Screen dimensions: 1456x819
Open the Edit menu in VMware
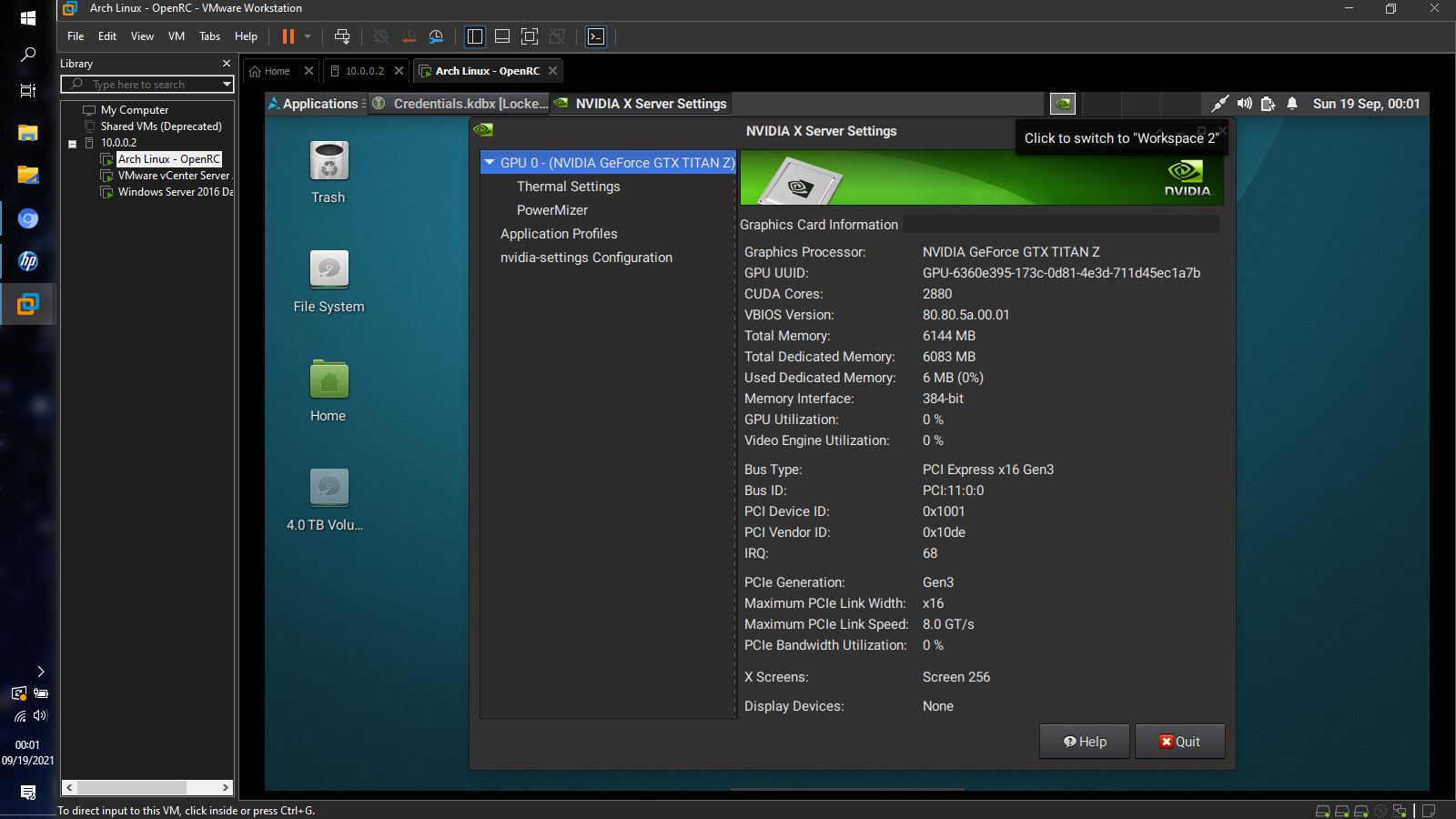click(107, 36)
